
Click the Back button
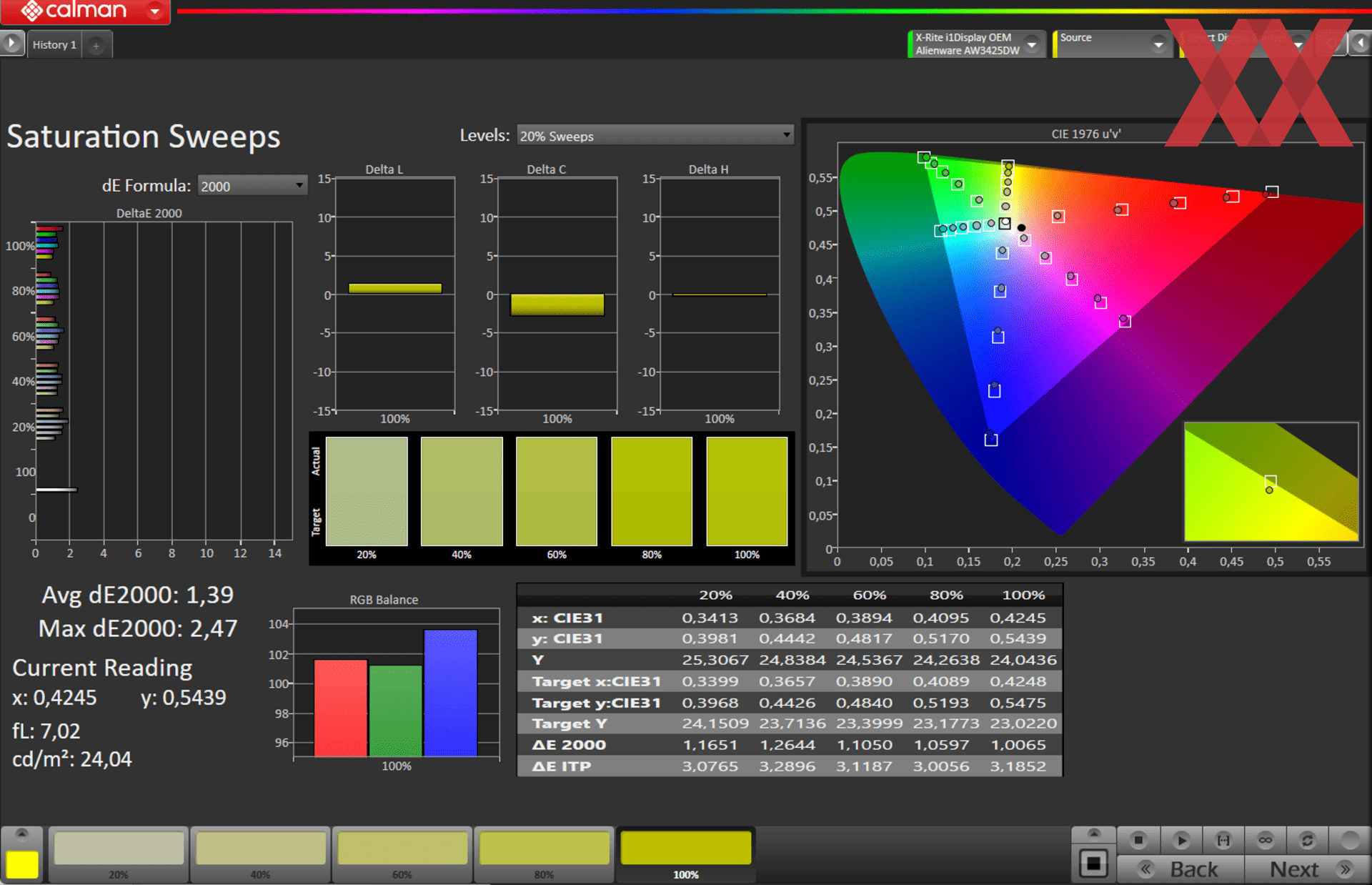(1180, 869)
